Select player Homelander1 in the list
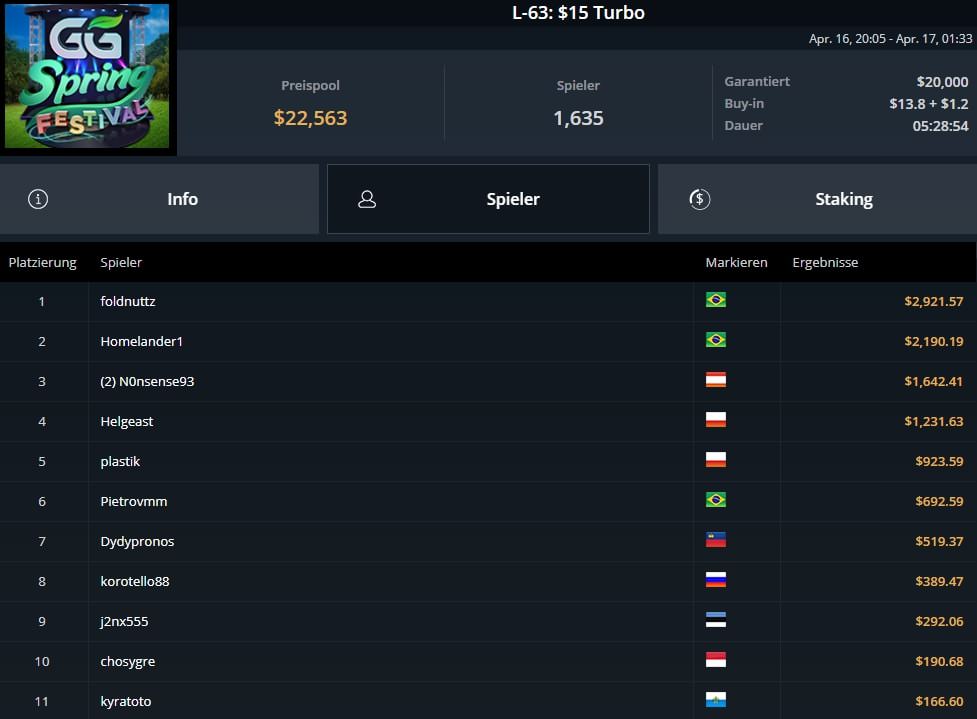Screen dimensions: 977x719 [488, 341]
